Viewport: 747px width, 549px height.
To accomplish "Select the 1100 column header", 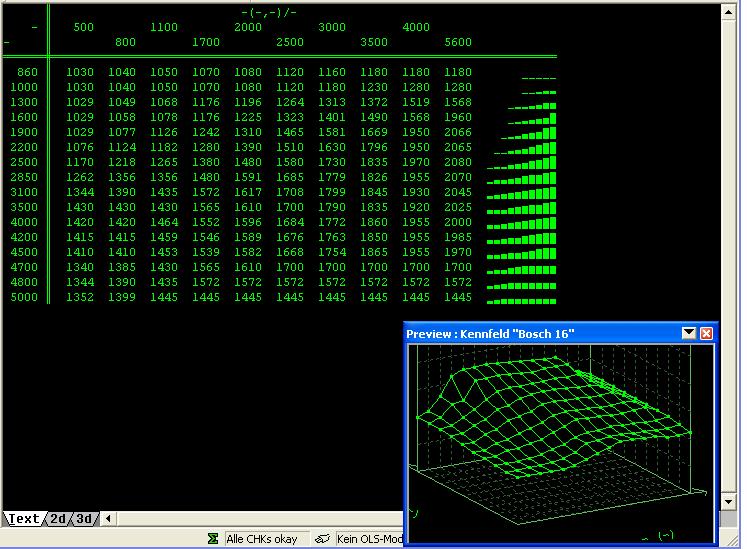I will pyautogui.click(x=164, y=27).
